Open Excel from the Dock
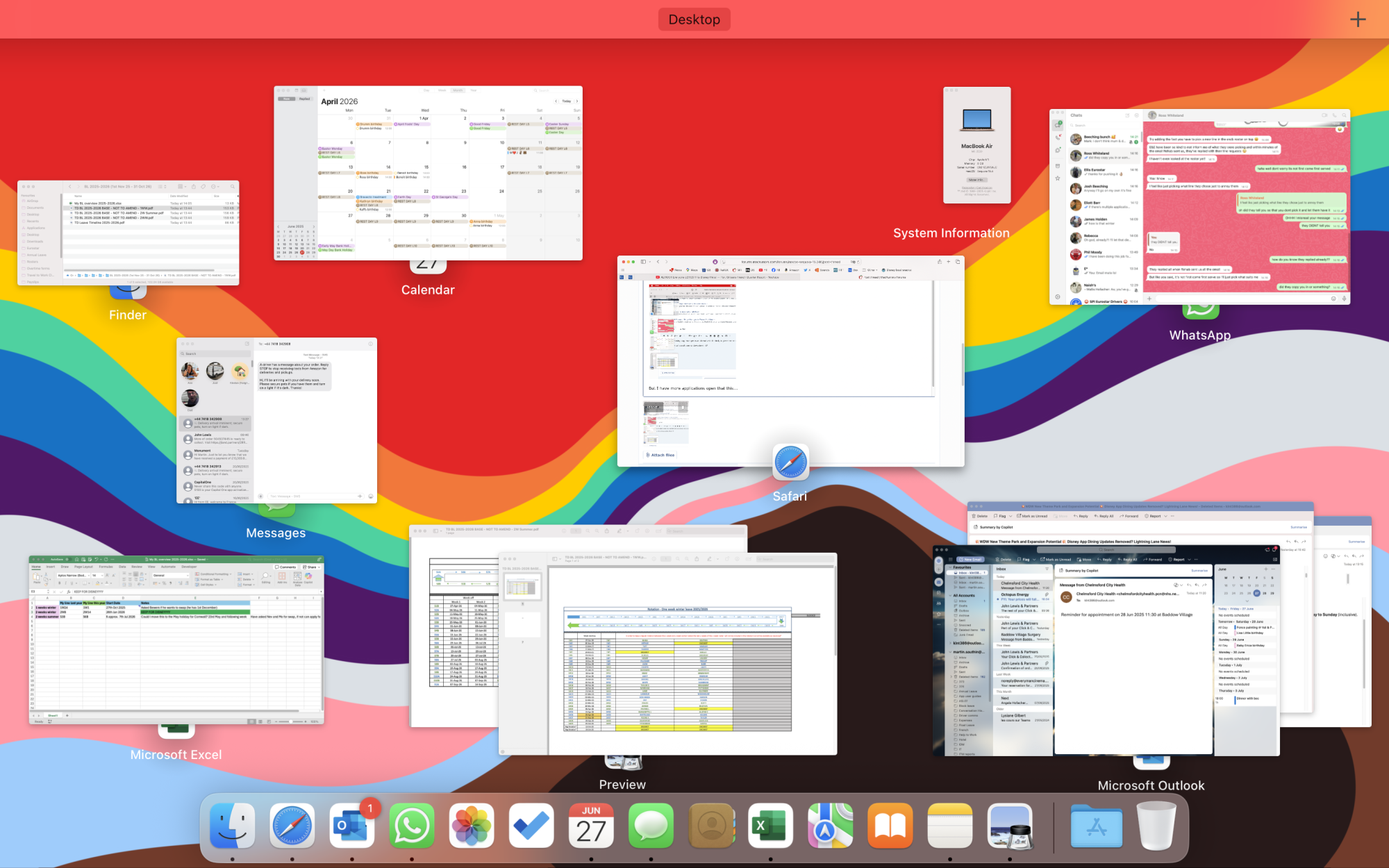This screenshot has width=1389, height=868. [771, 826]
